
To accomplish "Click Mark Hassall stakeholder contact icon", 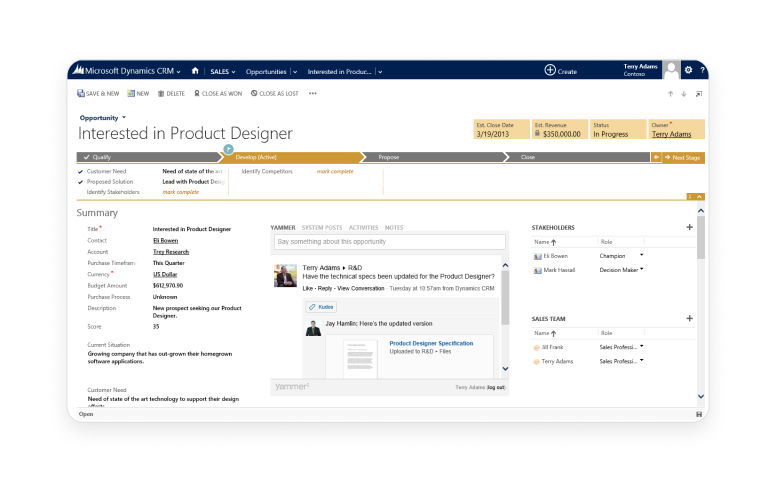I will pyautogui.click(x=537, y=270).
